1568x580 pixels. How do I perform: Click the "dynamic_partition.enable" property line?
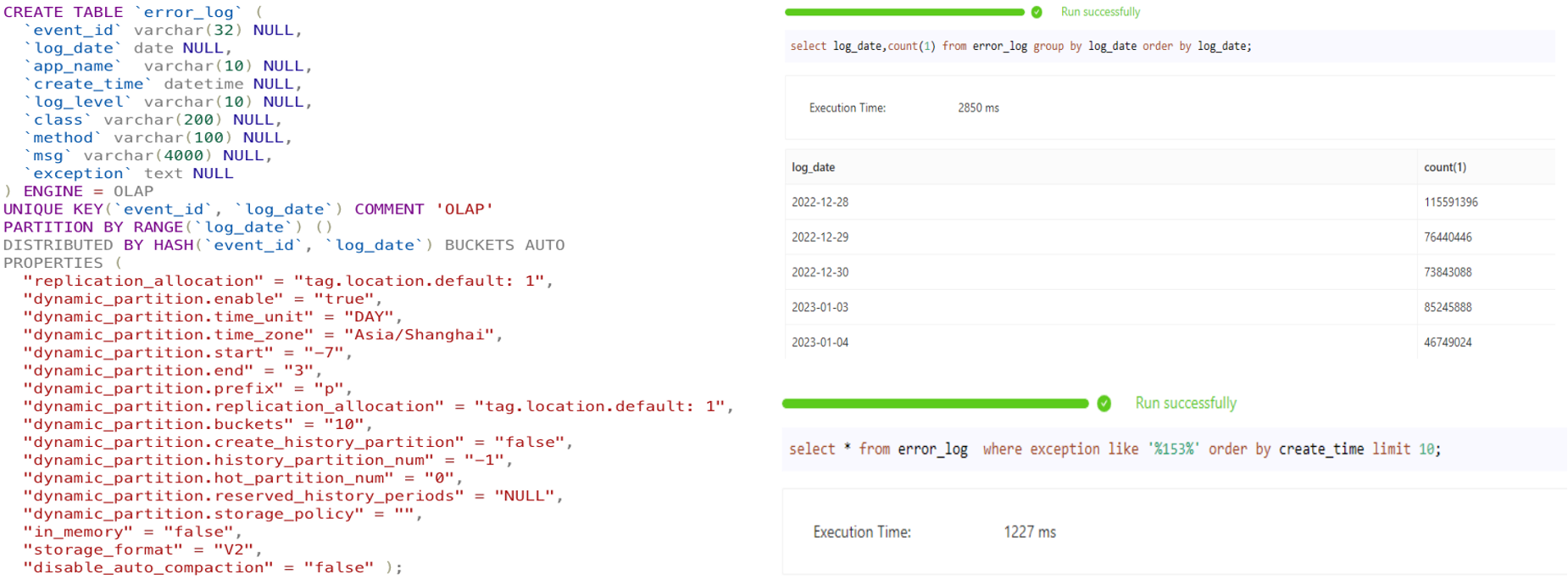203,298
